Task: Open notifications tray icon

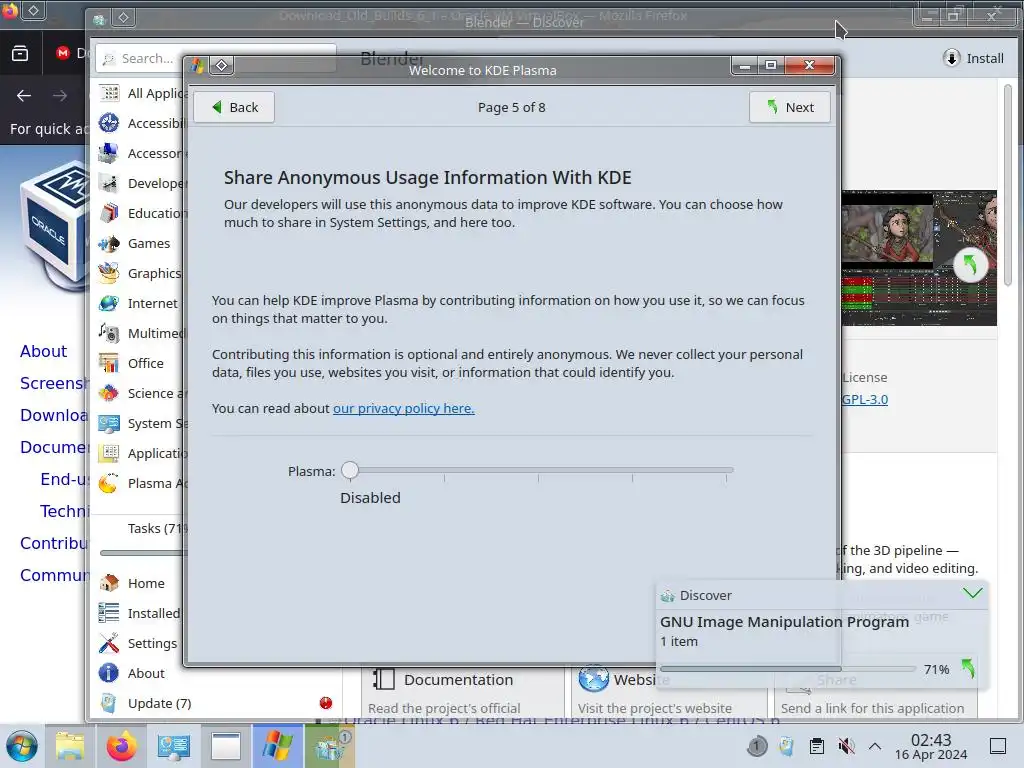Action: pos(757,746)
